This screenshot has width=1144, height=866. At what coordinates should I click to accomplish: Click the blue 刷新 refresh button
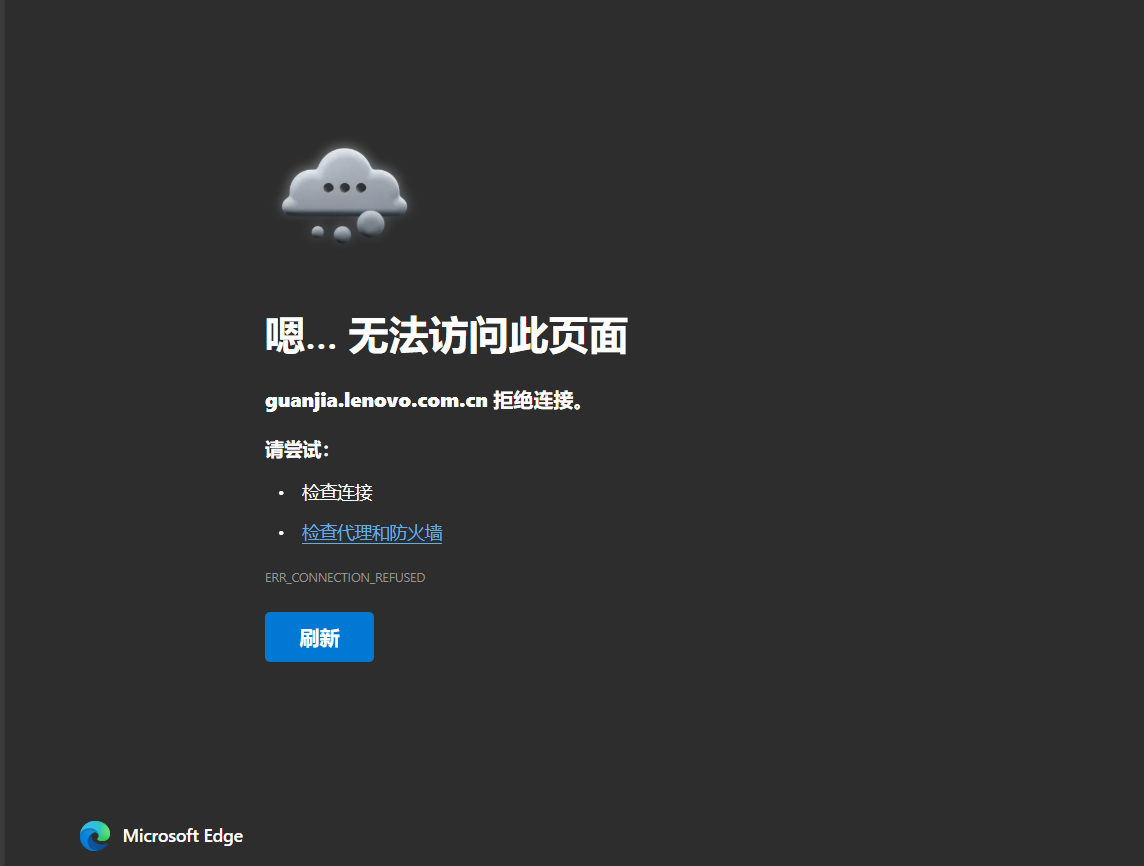319,637
